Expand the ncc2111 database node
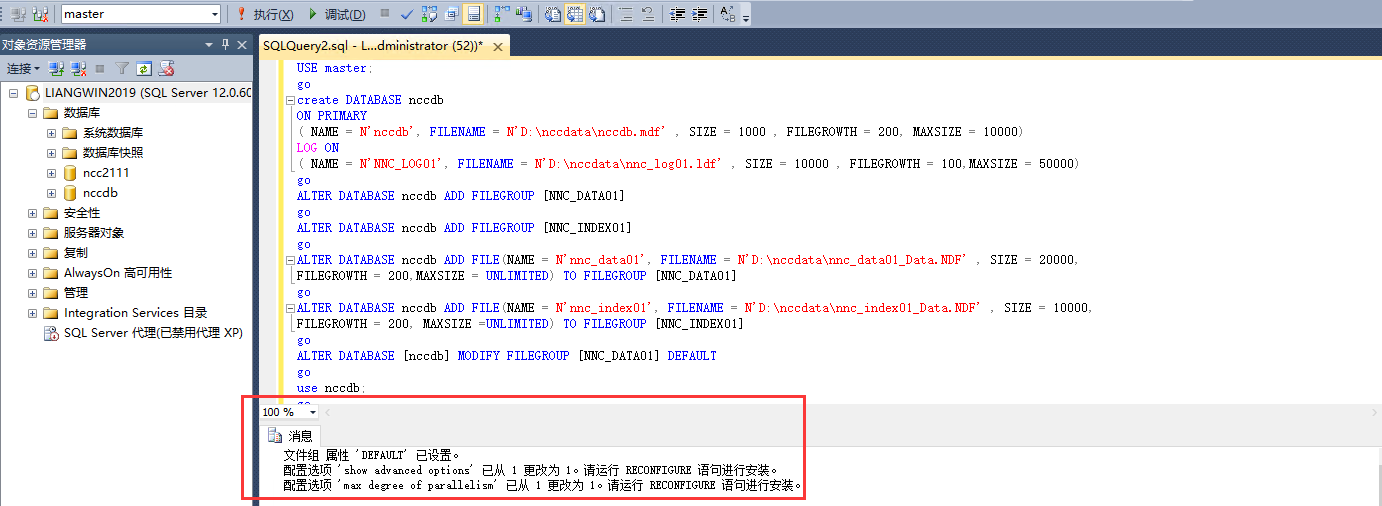1382x506 pixels. tap(51, 173)
